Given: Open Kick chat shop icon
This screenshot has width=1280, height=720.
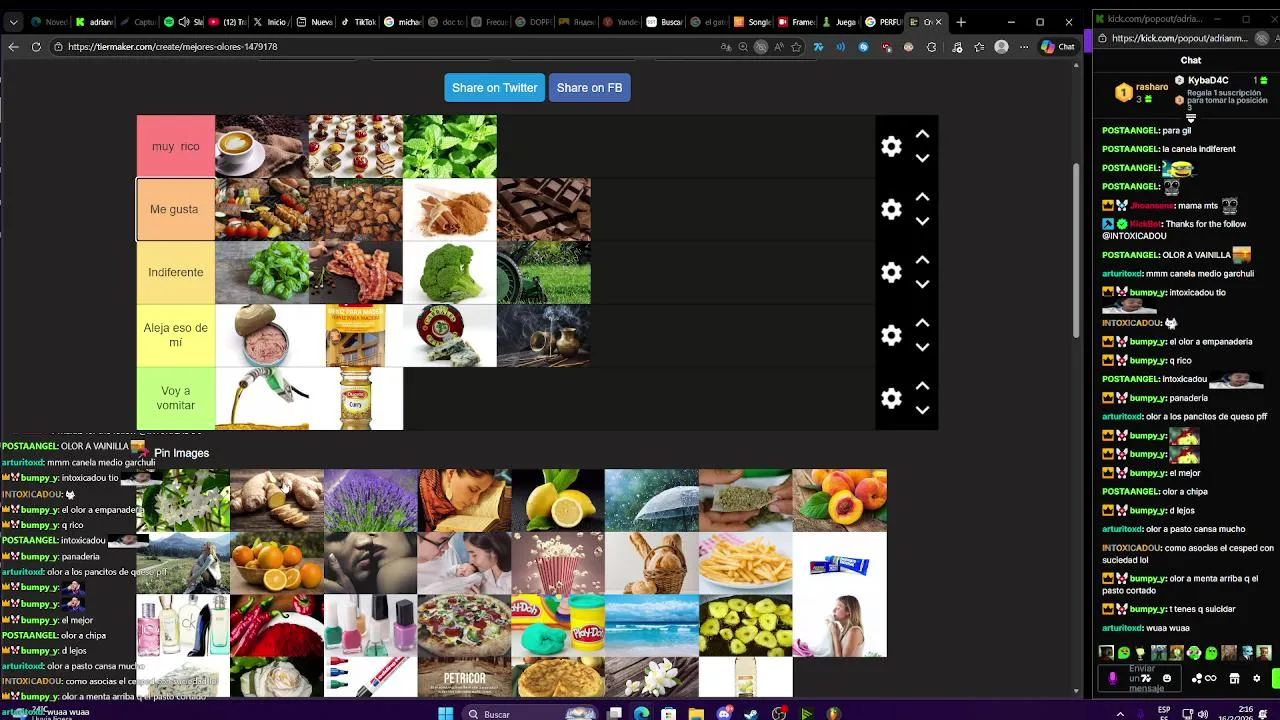Looking at the screenshot, I should tap(1234, 679).
